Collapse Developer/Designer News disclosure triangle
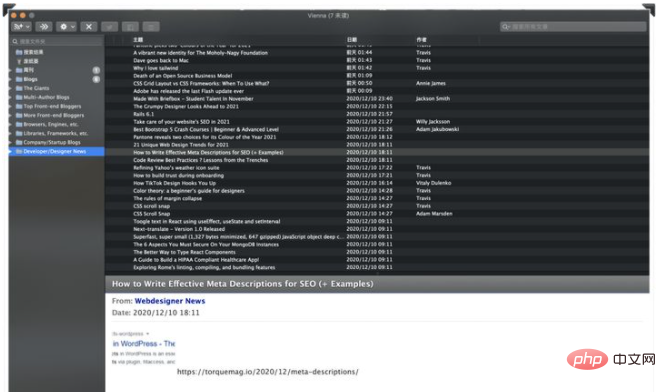The width and height of the screenshot is (666, 392). click(x=11, y=151)
